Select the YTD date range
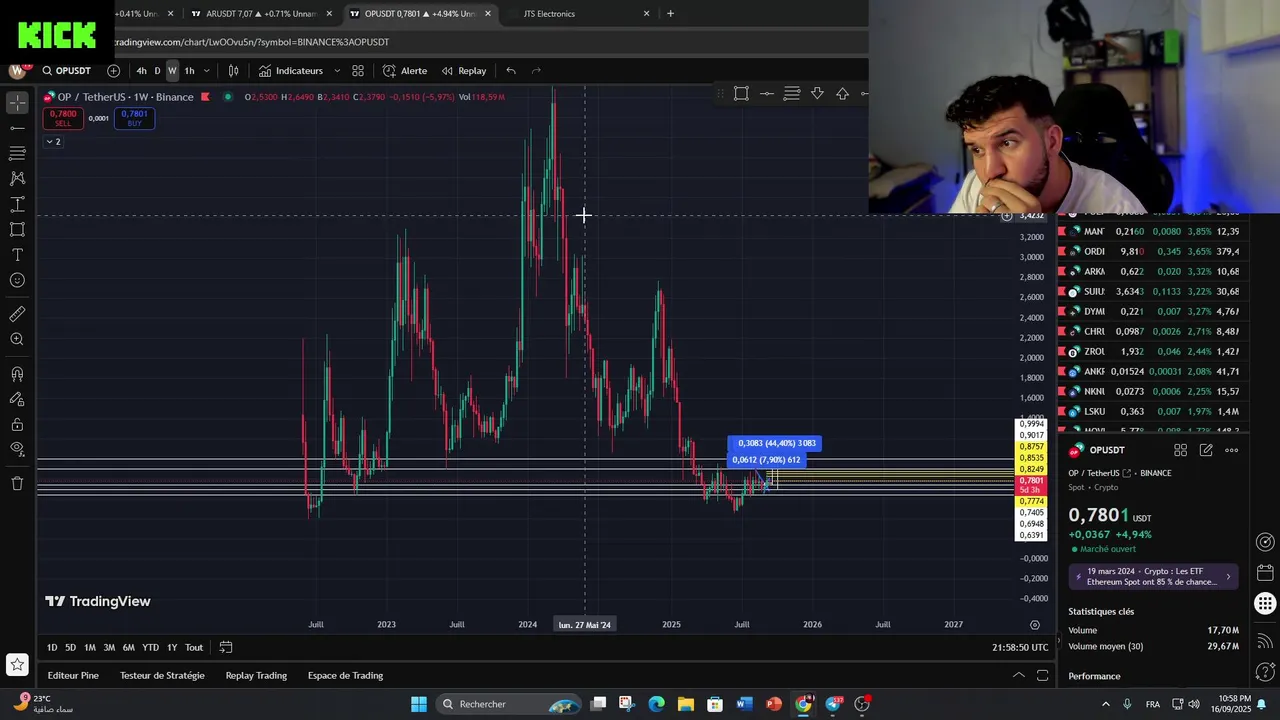The image size is (1280, 720). point(150,647)
